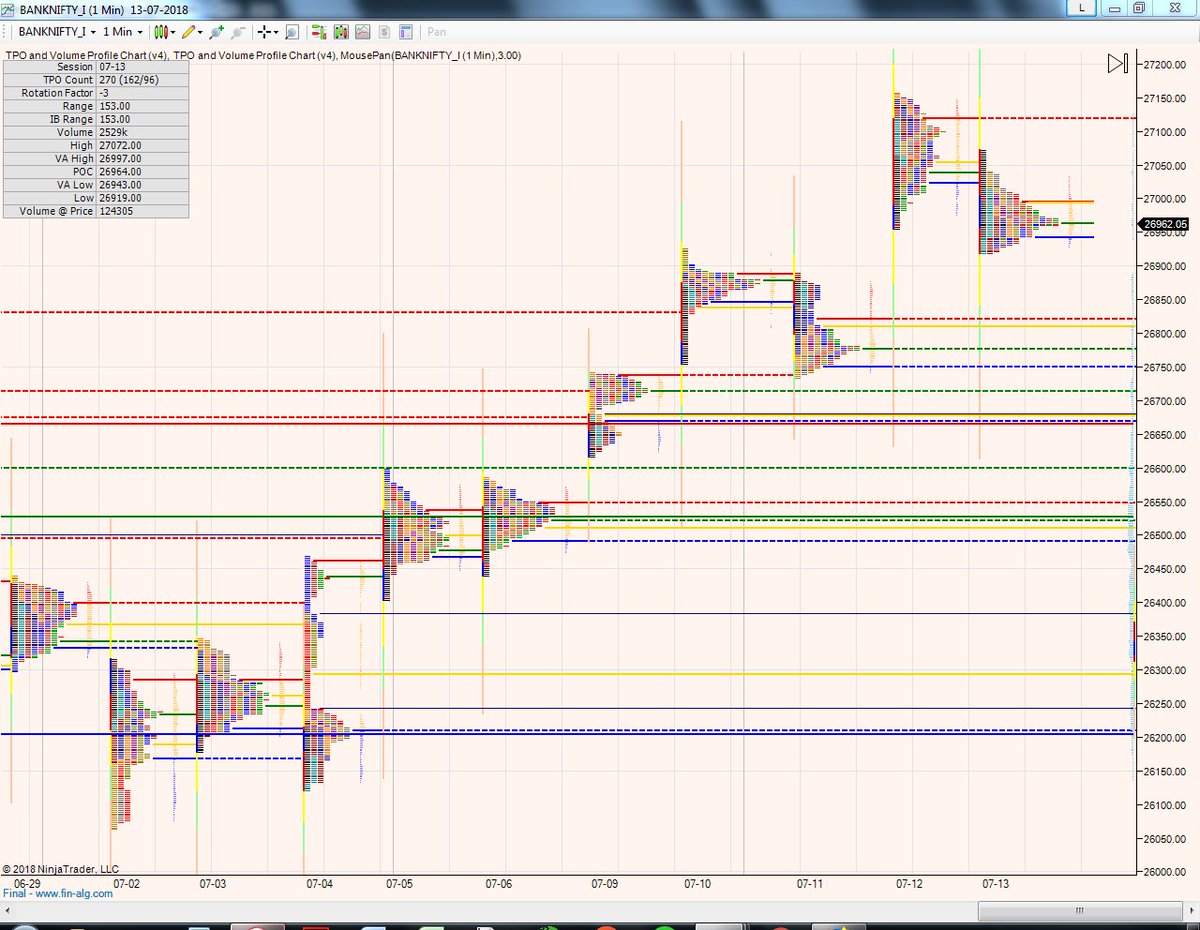
Task: Open the data series candle icon
Action: [x=340, y=32]
